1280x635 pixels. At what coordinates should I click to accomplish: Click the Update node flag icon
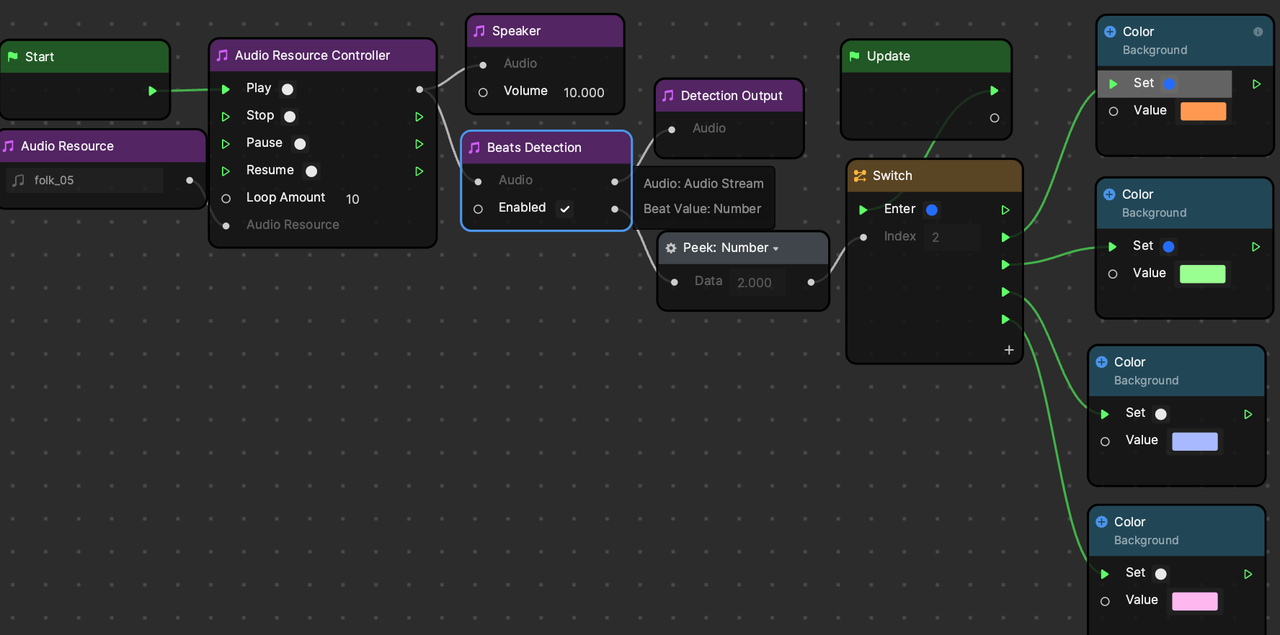point(854,57)
